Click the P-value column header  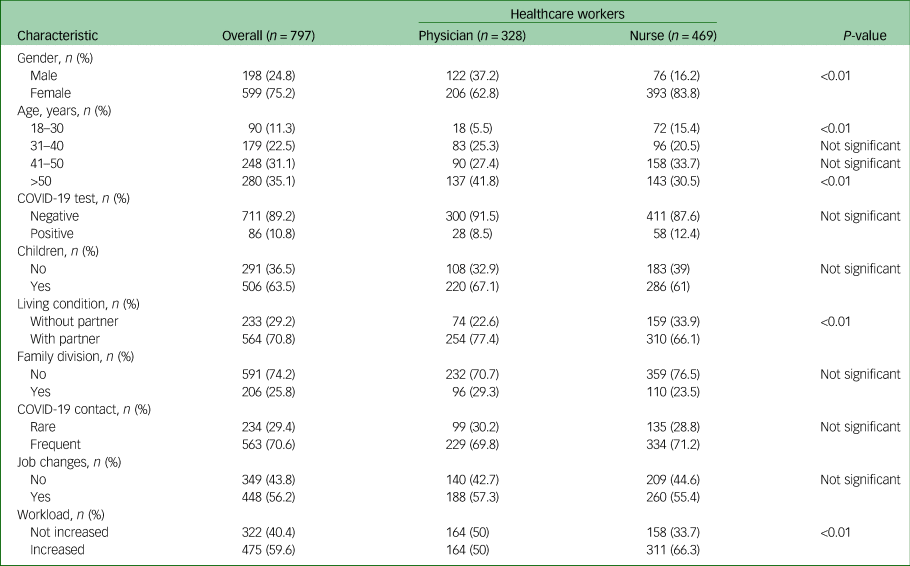pos(864,36)
